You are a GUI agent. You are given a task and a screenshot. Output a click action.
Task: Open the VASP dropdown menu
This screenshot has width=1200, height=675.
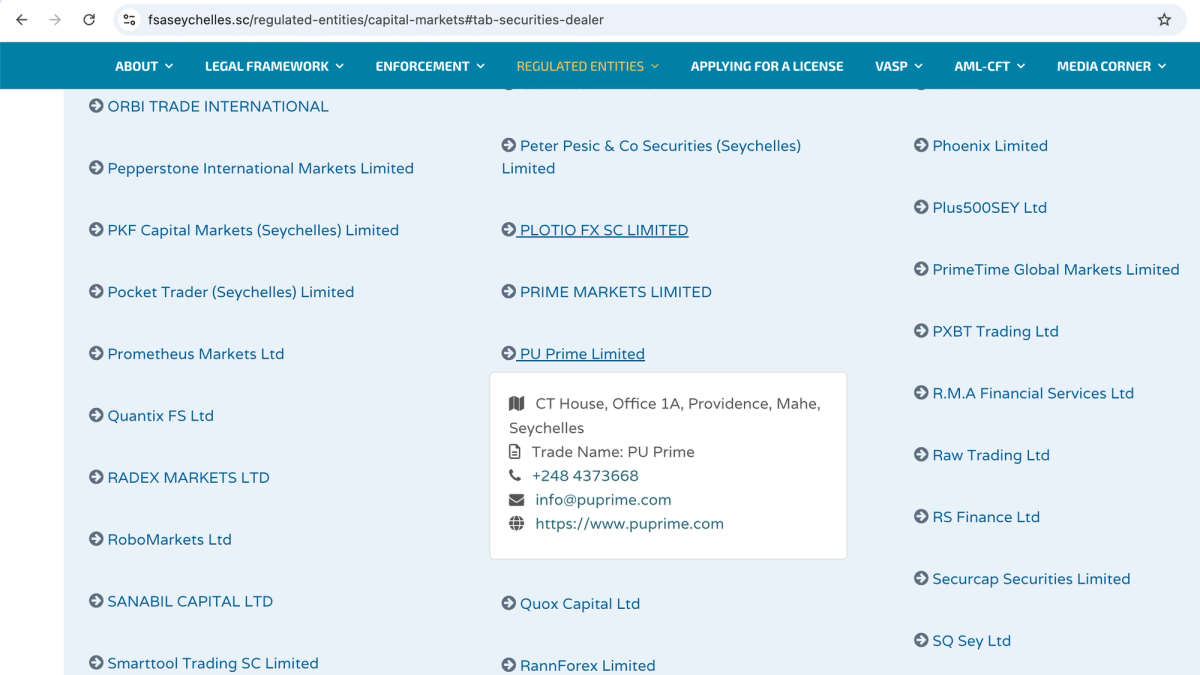[x=899, y=66]
